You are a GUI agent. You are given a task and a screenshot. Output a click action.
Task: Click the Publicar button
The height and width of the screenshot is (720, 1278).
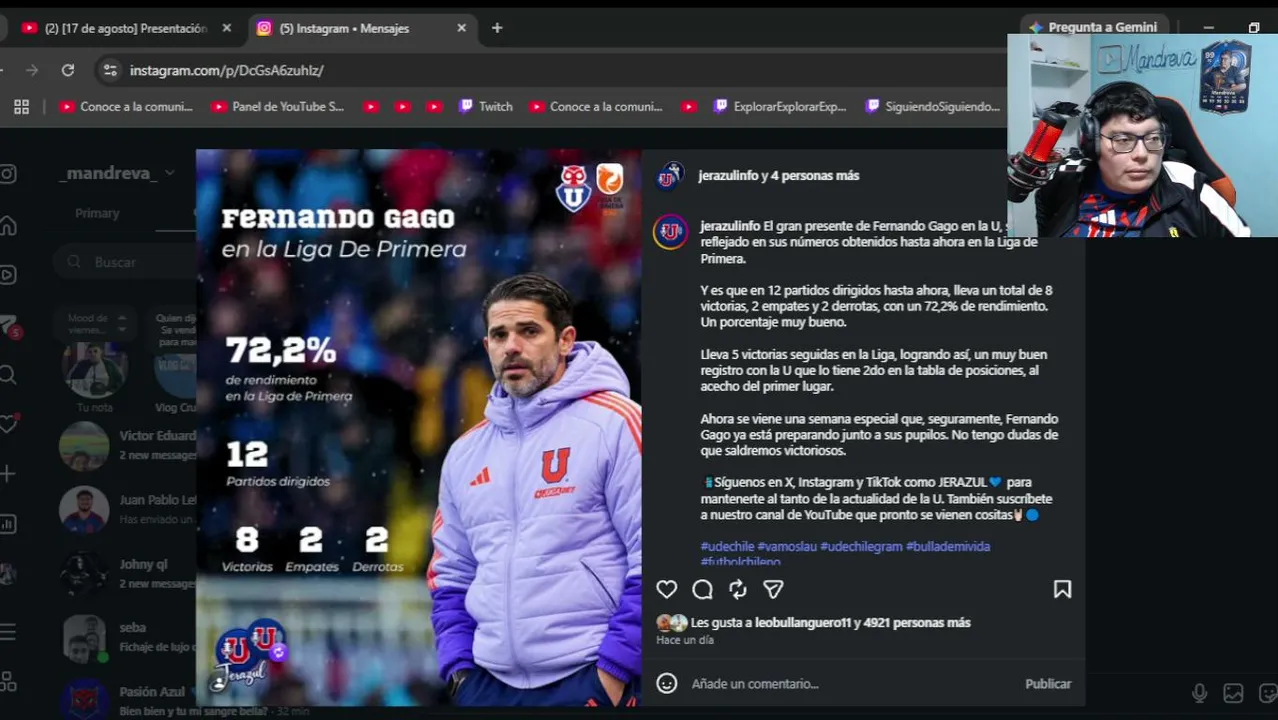pyautogui.click(x=1048, y=684)
